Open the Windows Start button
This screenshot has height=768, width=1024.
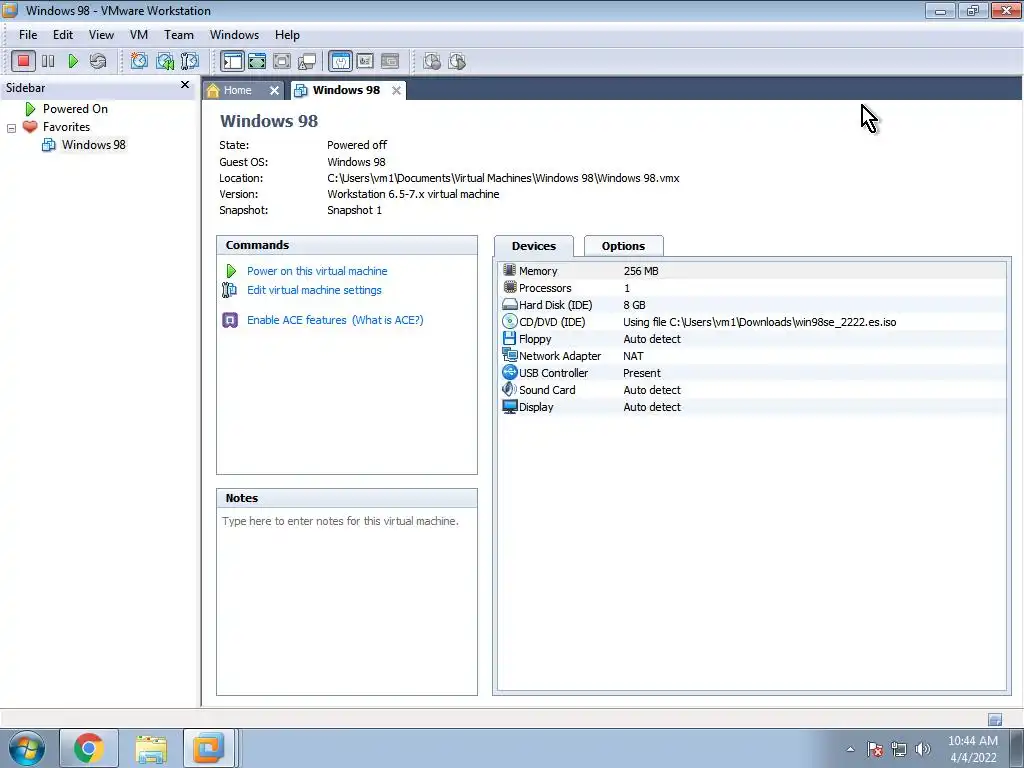click(x=27, y=748)
